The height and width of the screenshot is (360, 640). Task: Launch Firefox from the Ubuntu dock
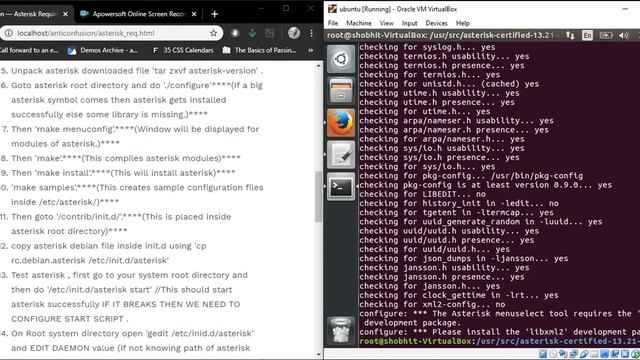click(x=341, y=122)
